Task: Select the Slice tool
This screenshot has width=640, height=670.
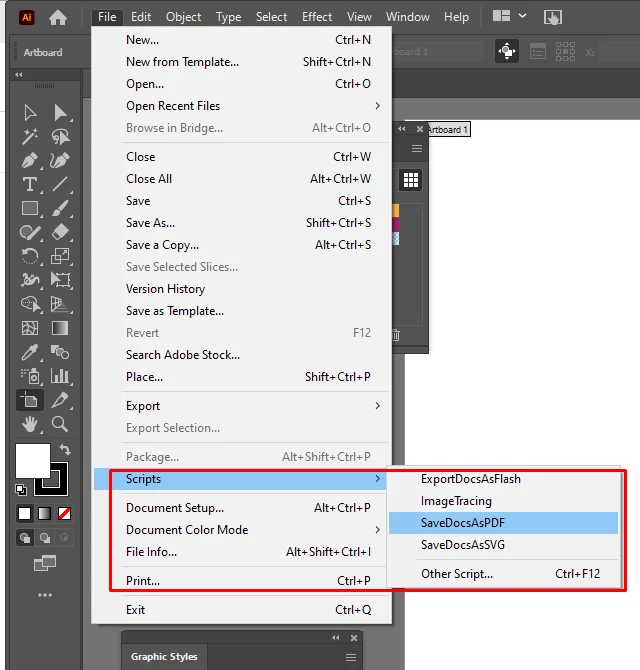Action: point(60,400)
